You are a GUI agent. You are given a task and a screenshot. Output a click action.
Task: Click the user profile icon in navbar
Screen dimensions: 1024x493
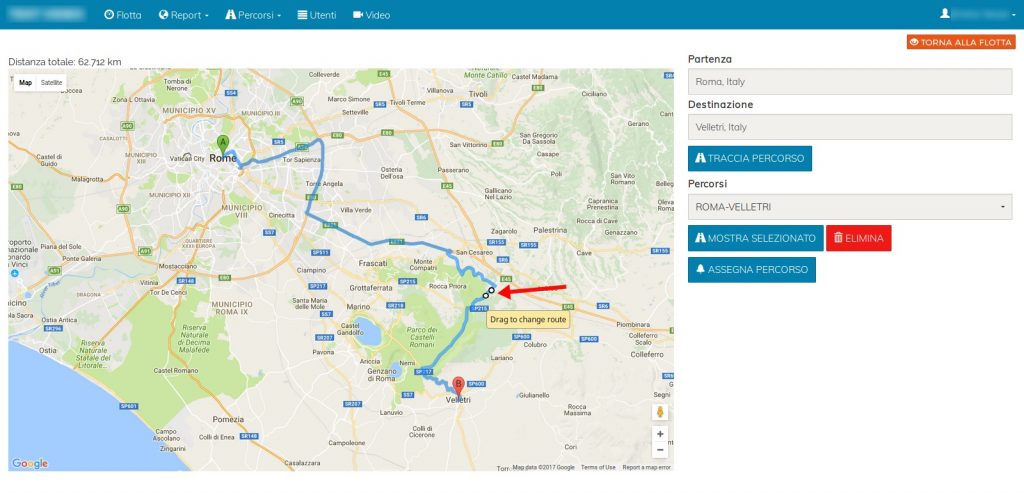click(944, 14)
